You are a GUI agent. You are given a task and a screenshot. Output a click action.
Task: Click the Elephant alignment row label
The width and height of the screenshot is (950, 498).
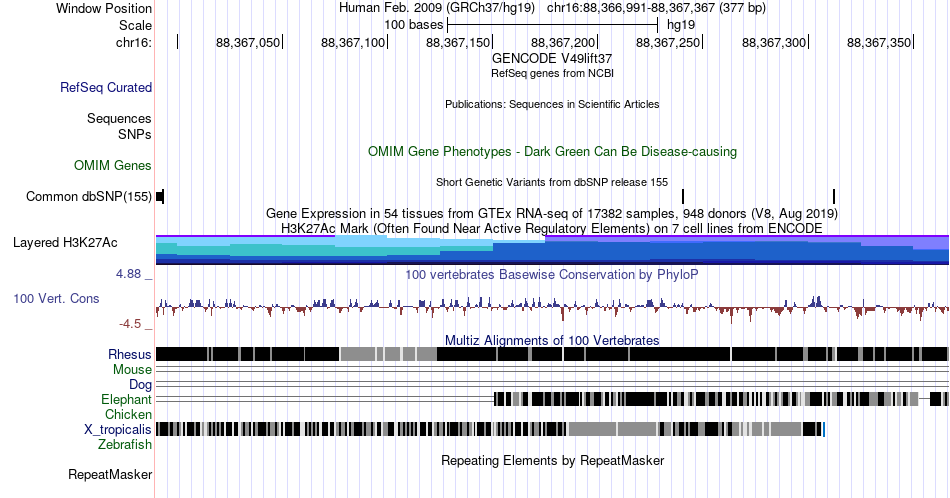click(127, 399)
